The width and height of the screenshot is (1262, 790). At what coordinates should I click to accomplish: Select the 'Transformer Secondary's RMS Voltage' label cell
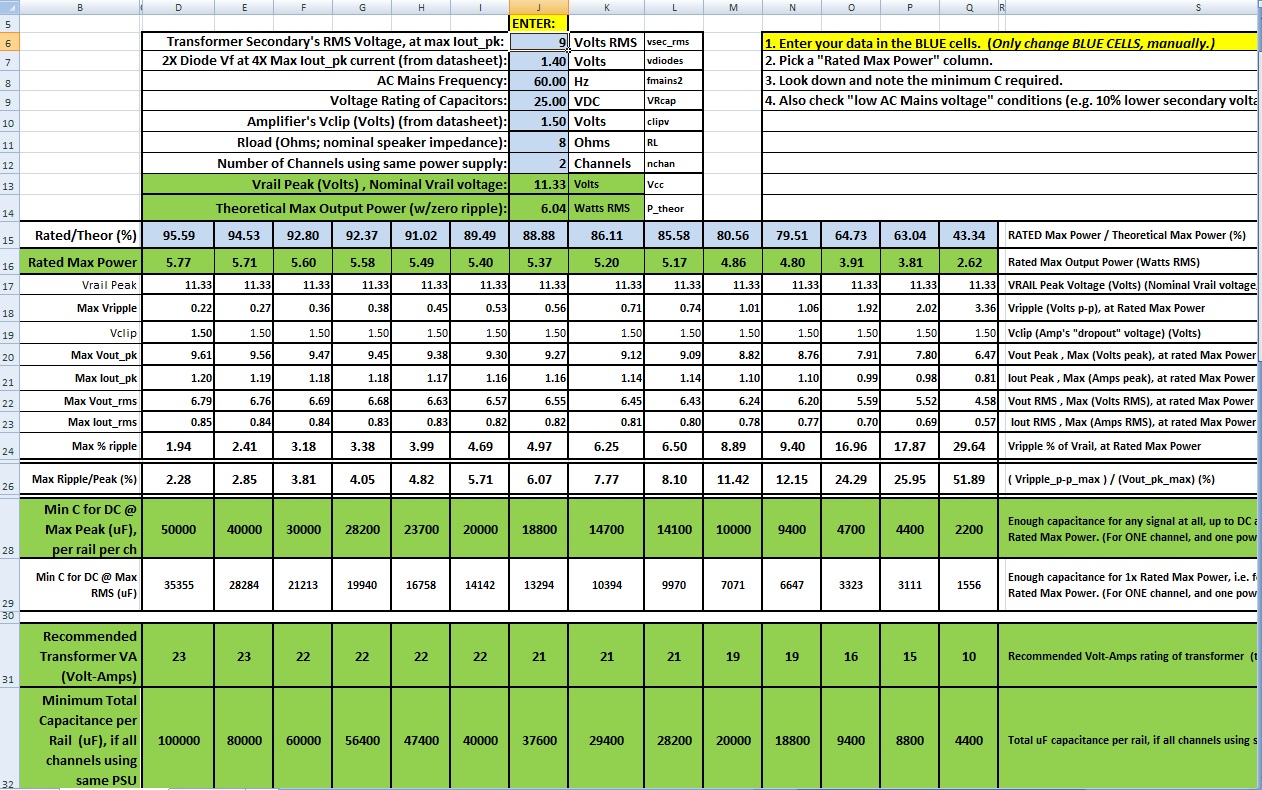pyautogui.click(x=326, y=42)
